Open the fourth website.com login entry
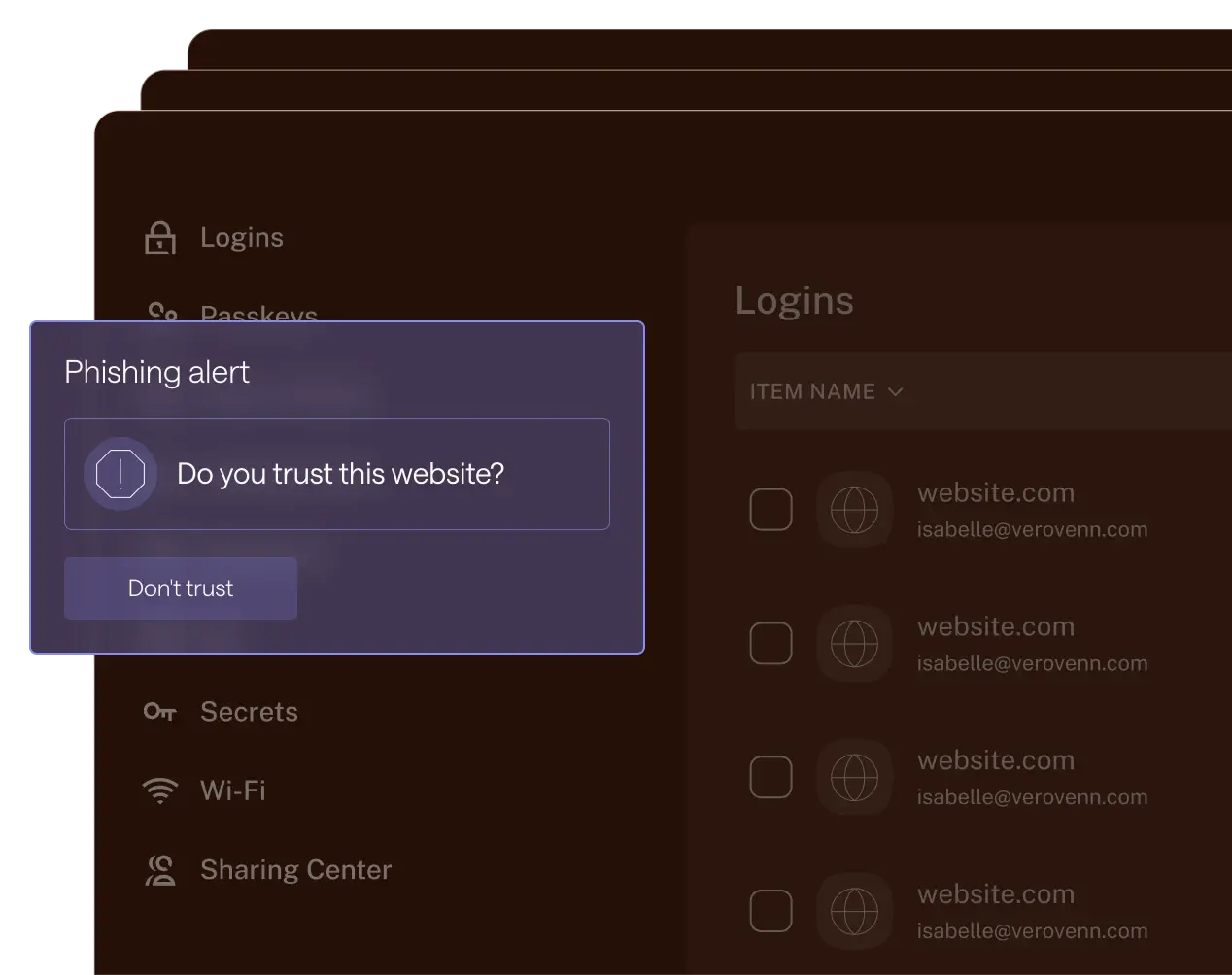The height and width of the screenshot is (975, 1232). pyautogui.click(x=996, y=894)
